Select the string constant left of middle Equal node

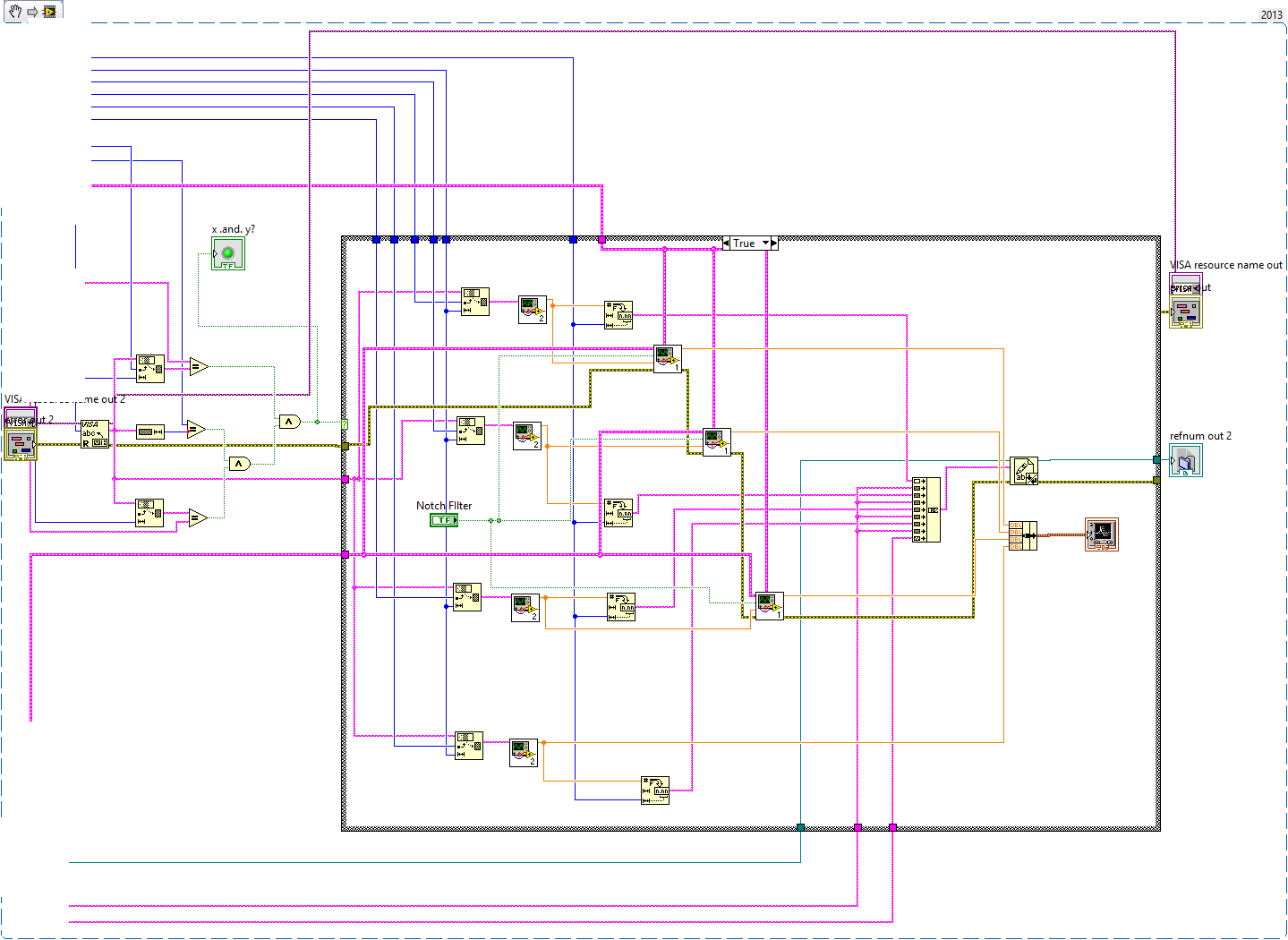[150, 432]
